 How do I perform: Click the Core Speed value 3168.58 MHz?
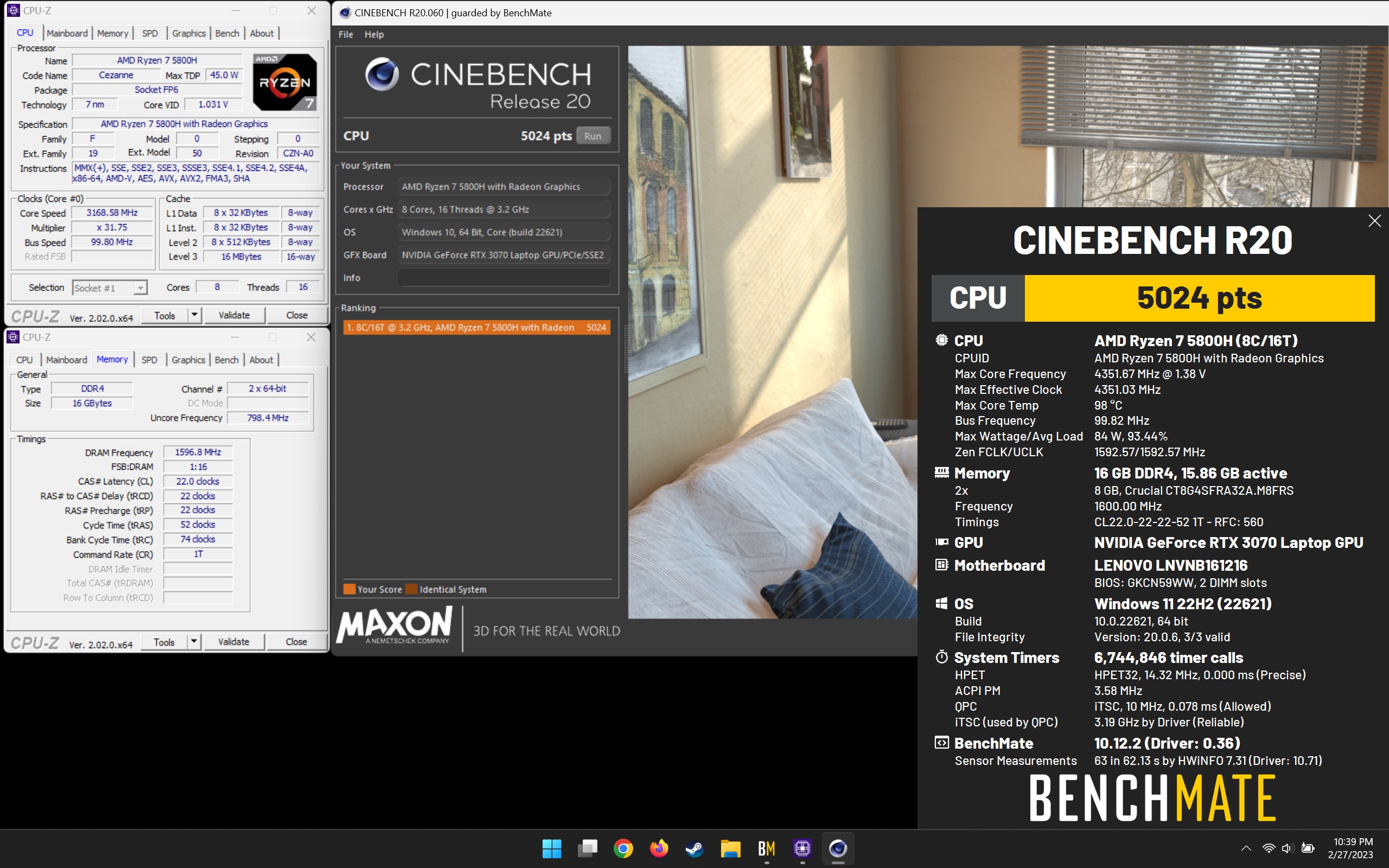coord(112,213)
